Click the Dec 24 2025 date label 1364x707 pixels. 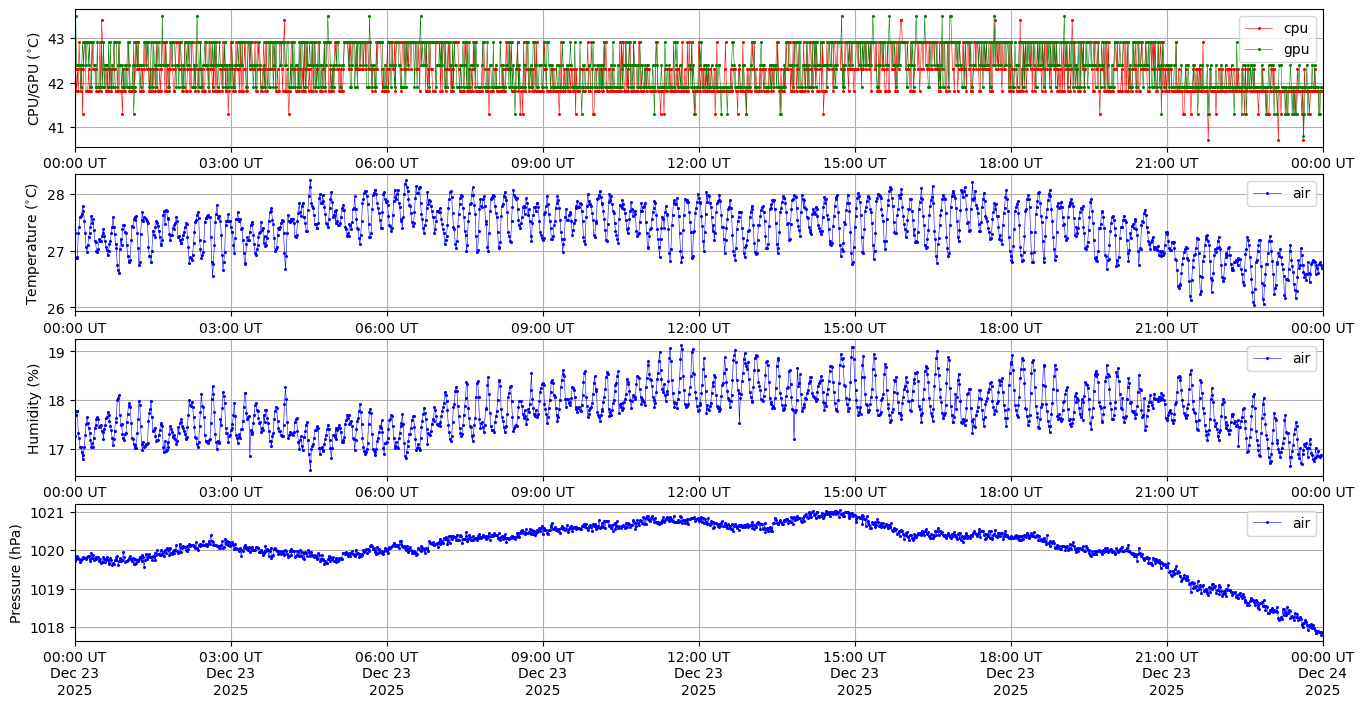click(x=1322, y=674)
